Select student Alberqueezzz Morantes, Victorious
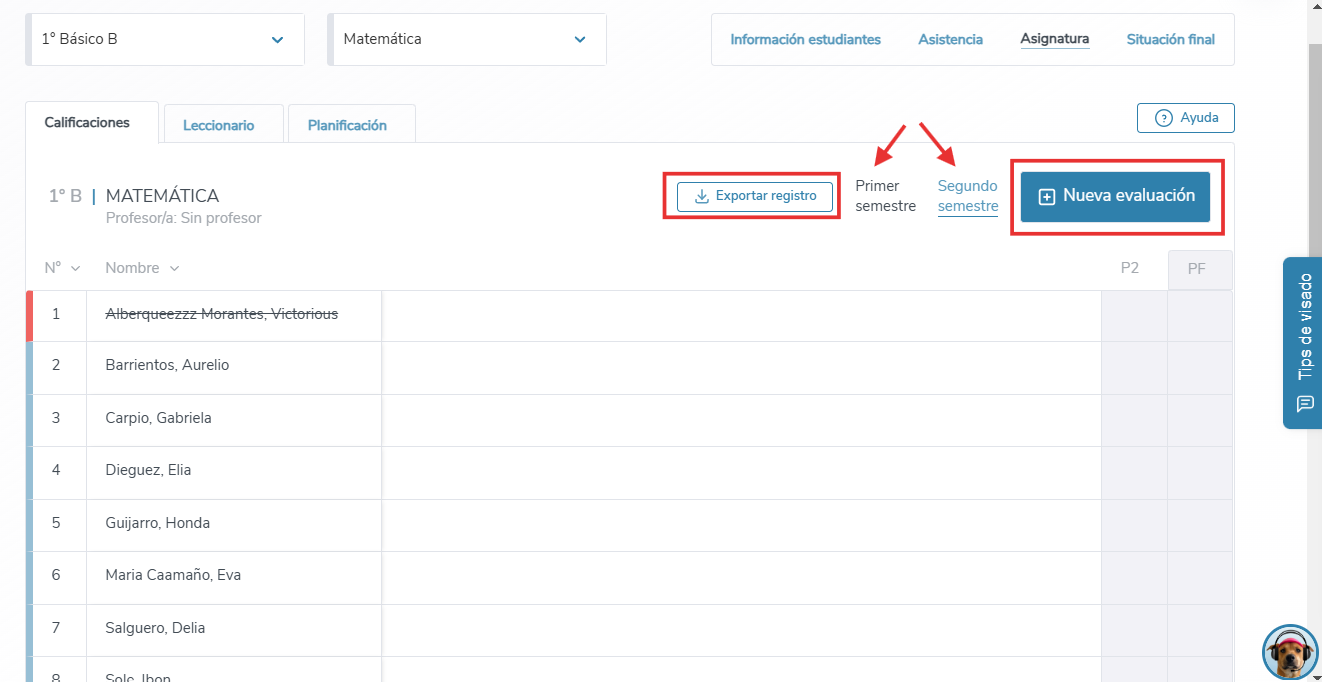Screen dimensions: 1322x682 pyautogui.click(x=221, y=314)
